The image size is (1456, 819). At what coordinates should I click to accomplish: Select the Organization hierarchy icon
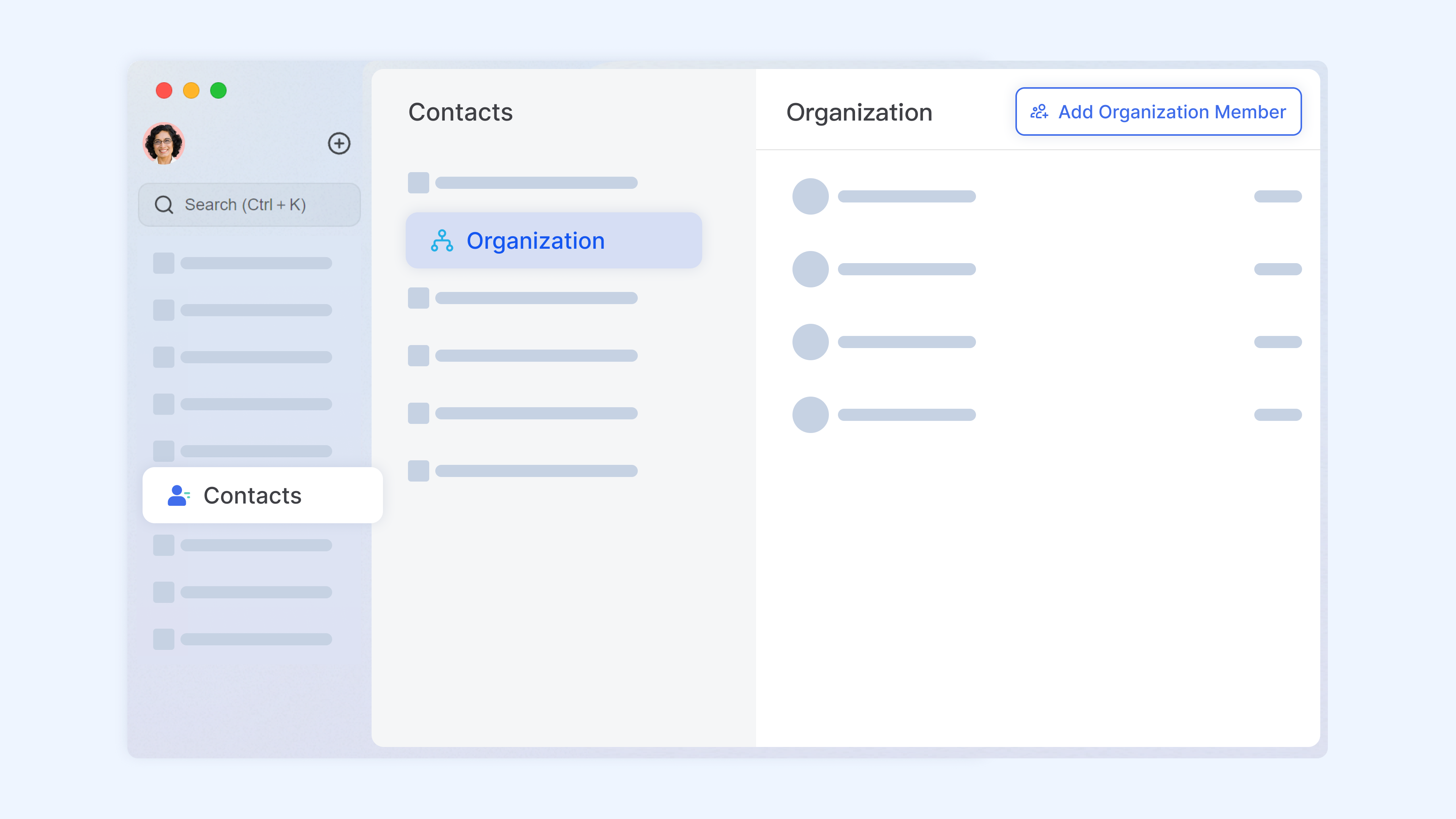(x=442, y=240)
